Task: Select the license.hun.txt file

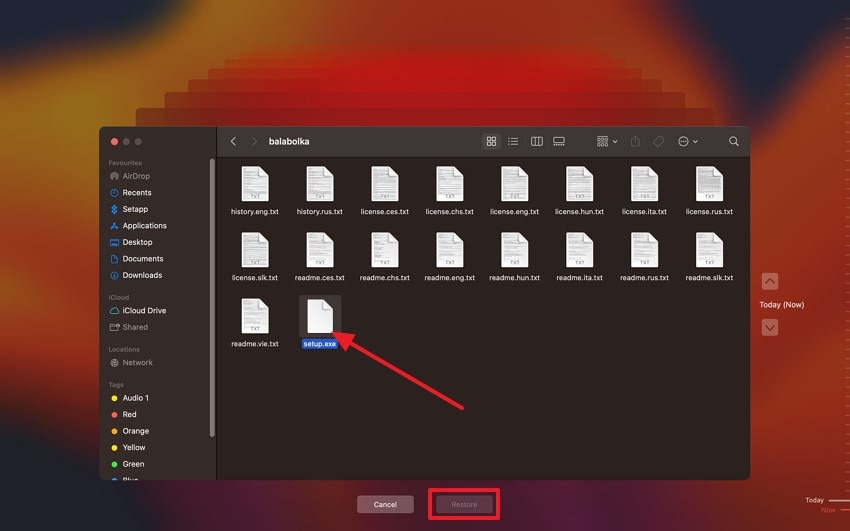Action: click(579, 191)
